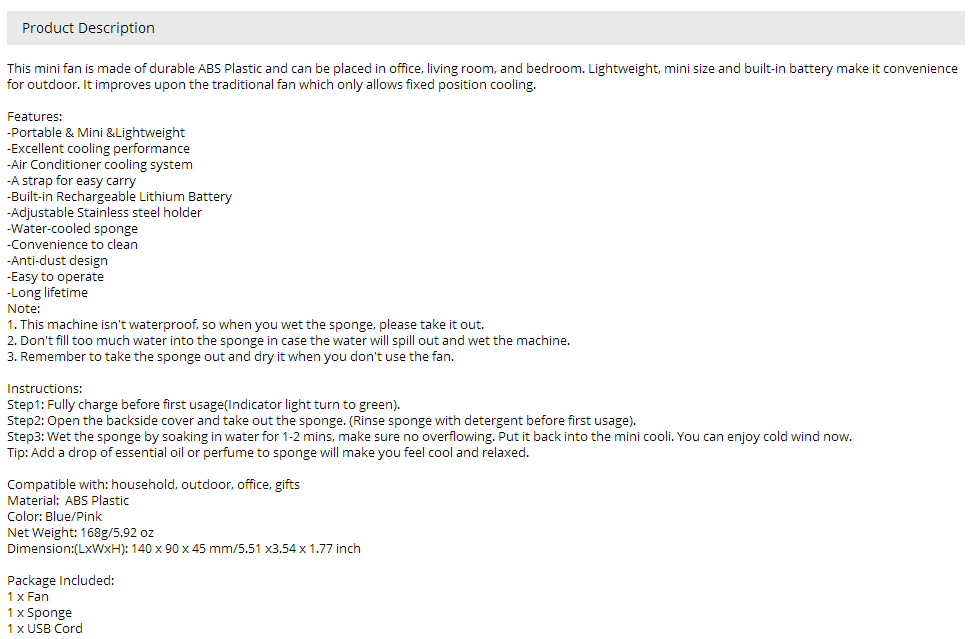Click the "Note:" heading
The width and height of the screenshot is (974, 639).
(23, 309)
